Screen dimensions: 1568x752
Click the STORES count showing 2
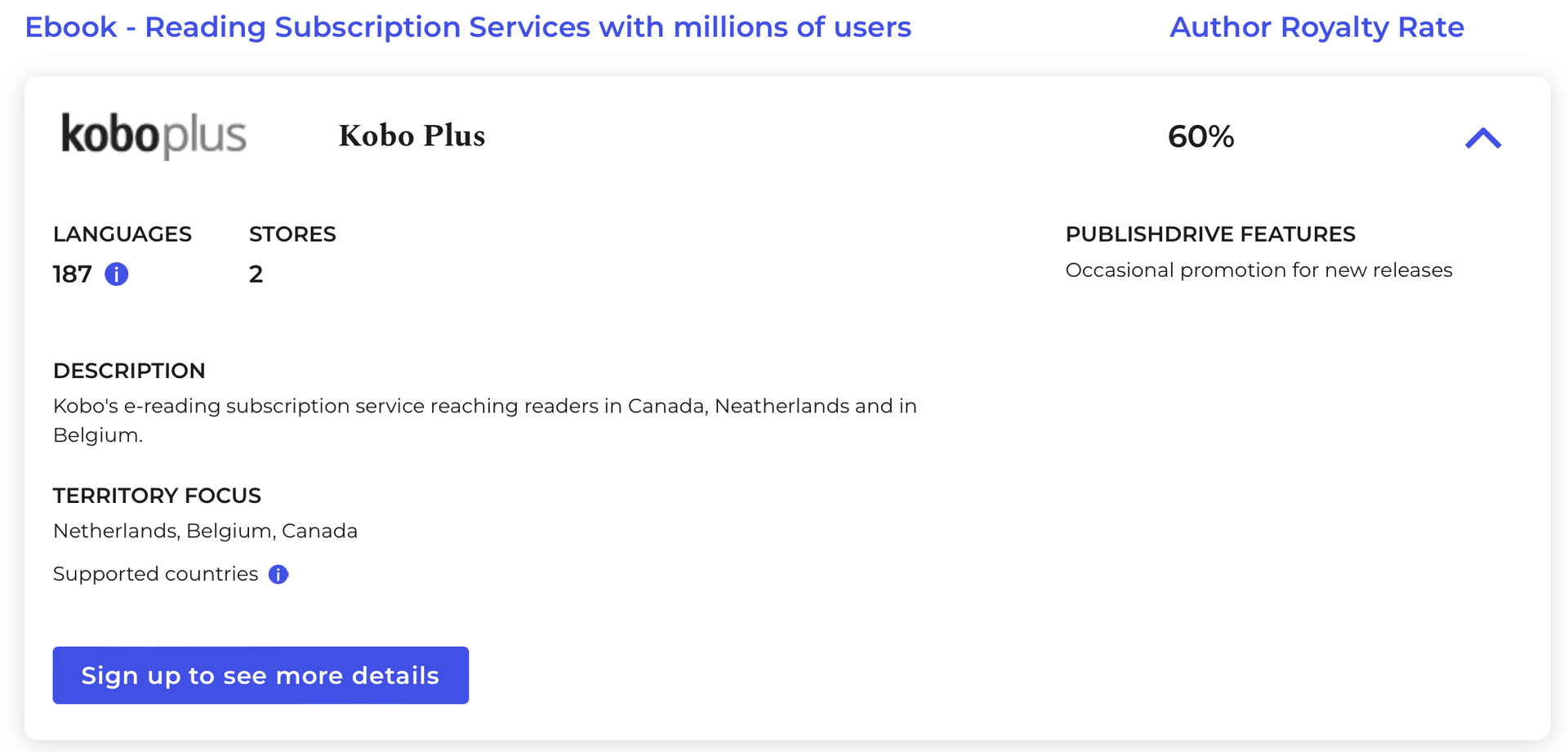pos(256,274)
